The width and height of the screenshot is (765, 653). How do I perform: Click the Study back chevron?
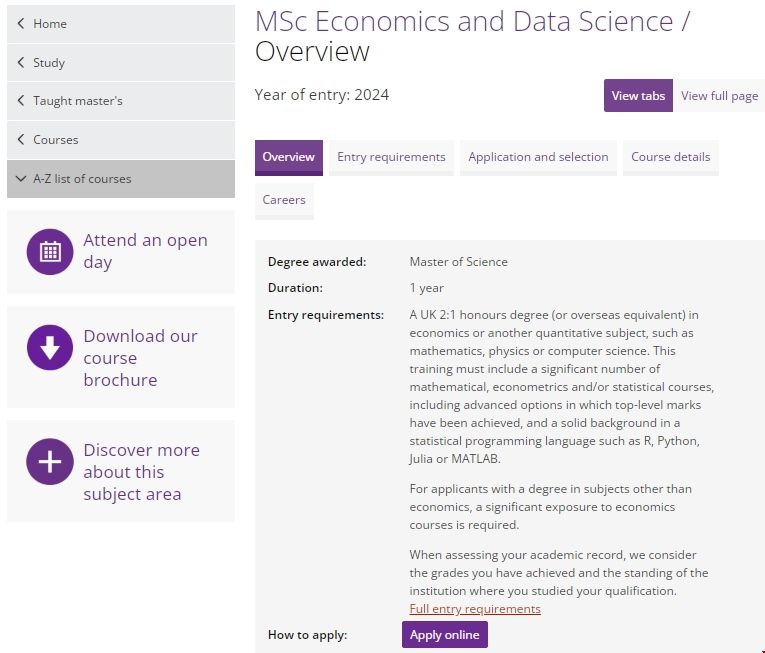click(x=21, y=62)
